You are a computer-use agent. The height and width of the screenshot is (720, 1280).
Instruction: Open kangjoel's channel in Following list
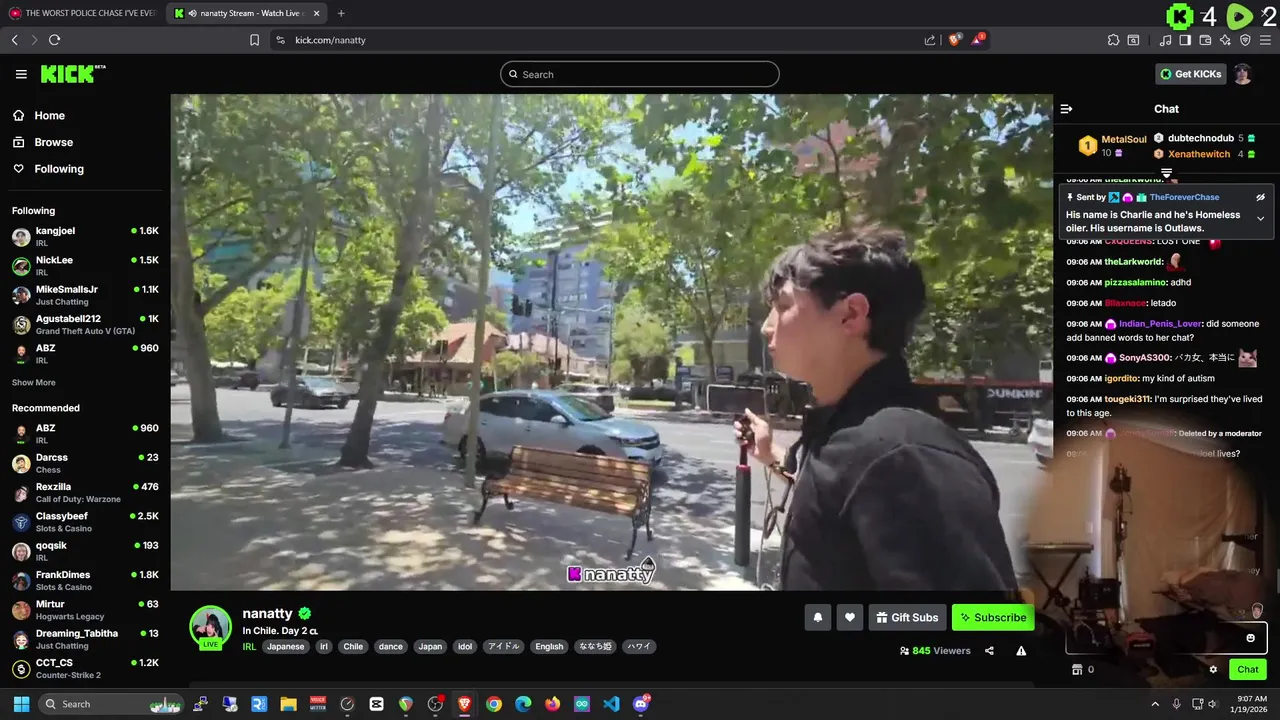(x=85, y=236)
